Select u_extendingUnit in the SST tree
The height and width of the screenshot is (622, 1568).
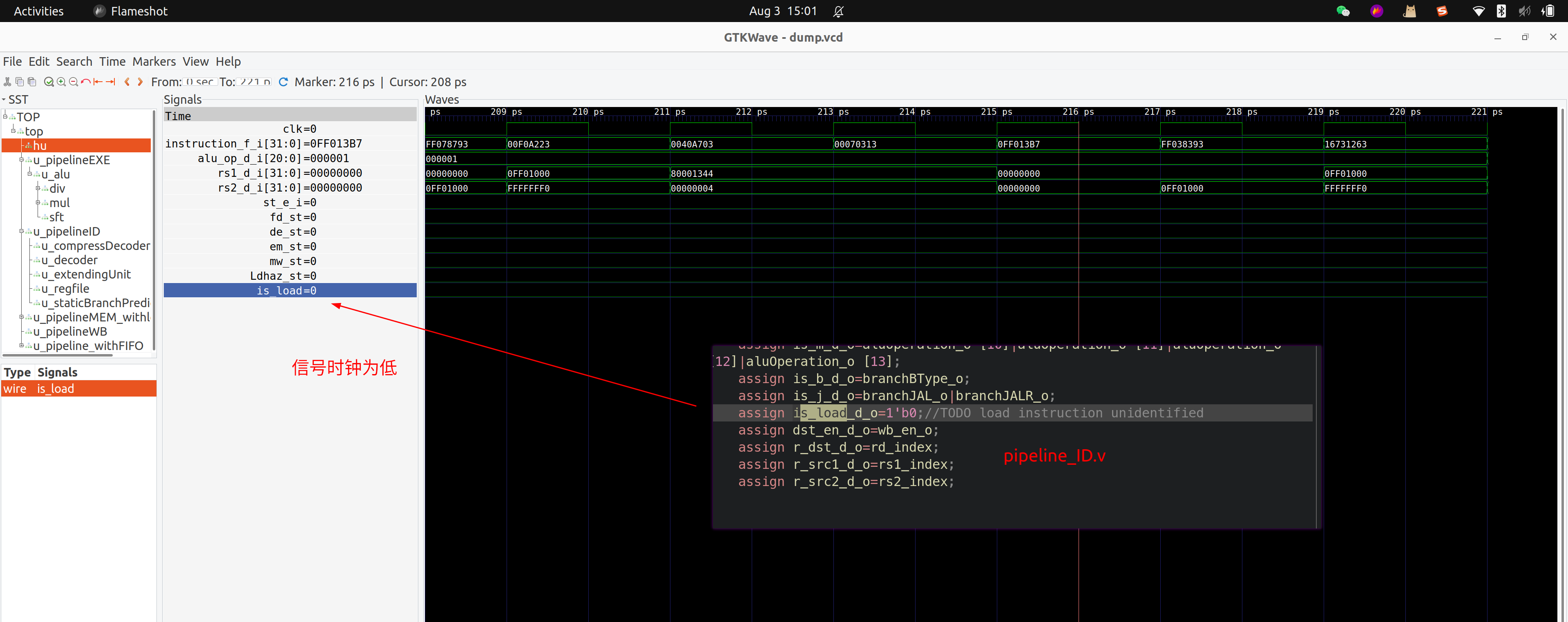(x=86, y=274)
